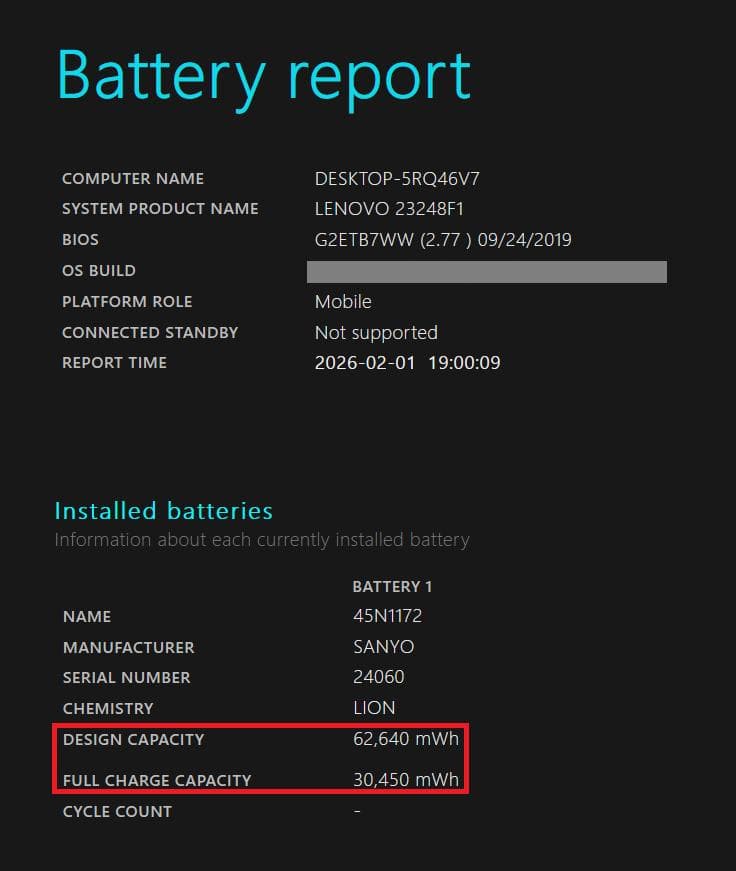Click the serial number 24060
This screenshot has height=871, width=736.
[x=378, y=677]
